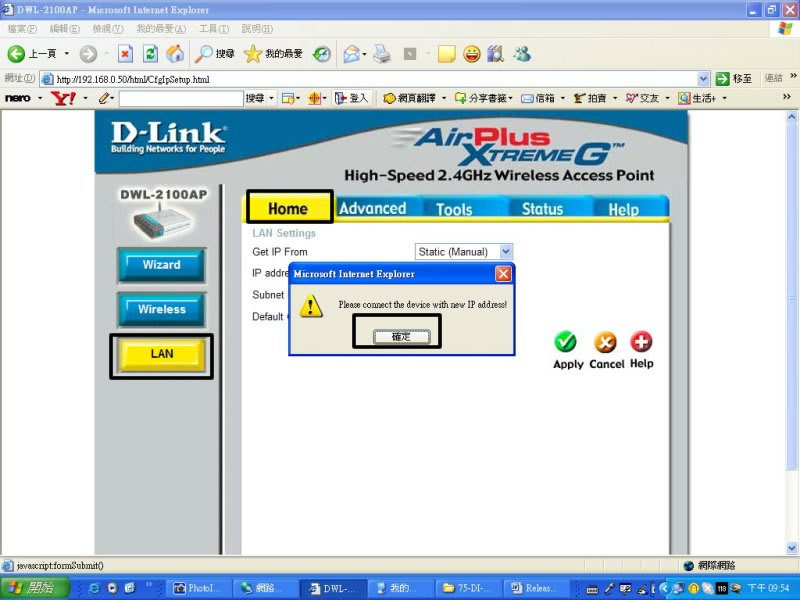Image resolution: width=800 pixels, height=600 pixels.
Task: Open page Help via red plus icon
Action: click(641, 342)
